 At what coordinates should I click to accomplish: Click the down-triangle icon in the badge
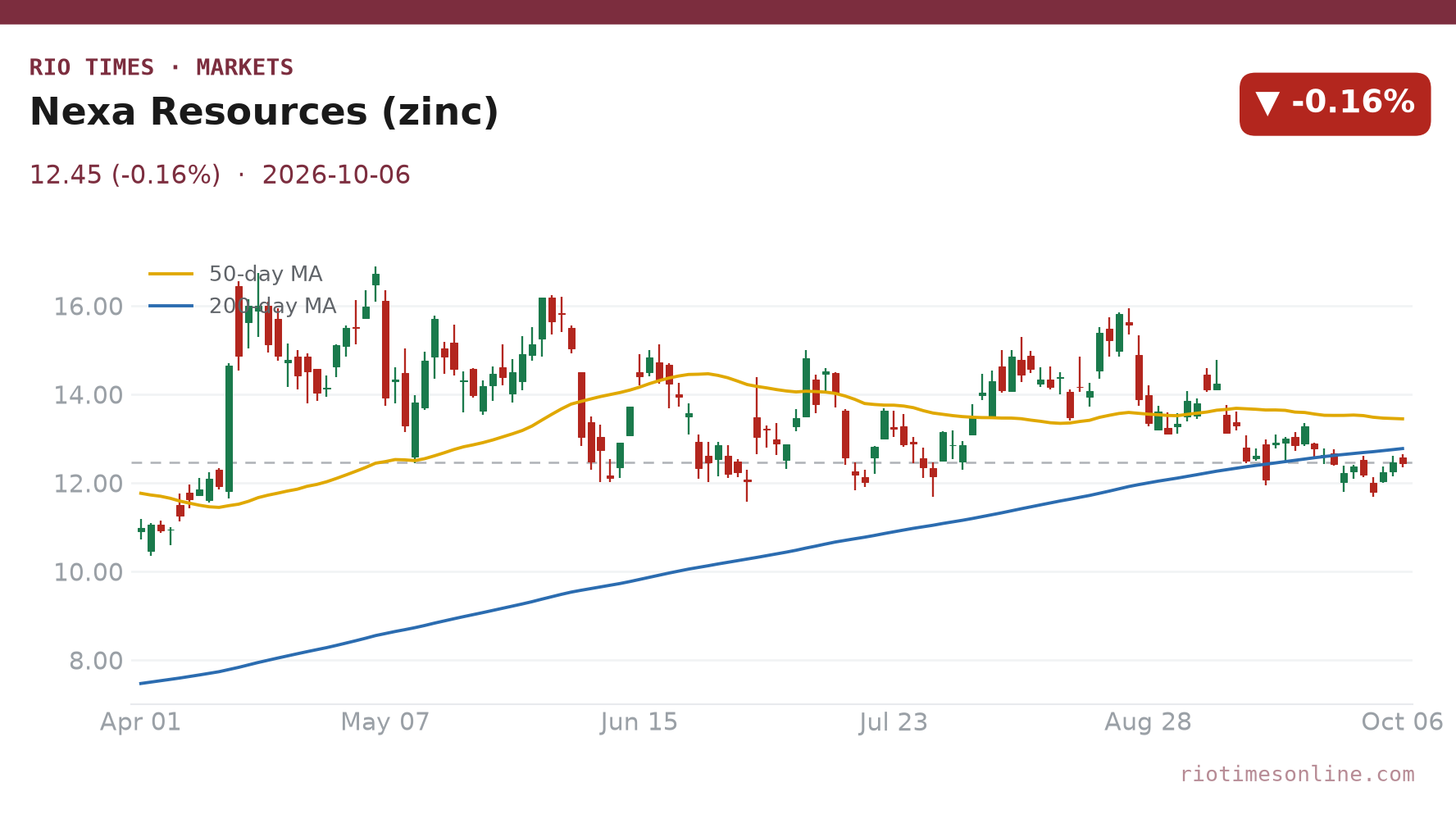(x=1267, y=104)
